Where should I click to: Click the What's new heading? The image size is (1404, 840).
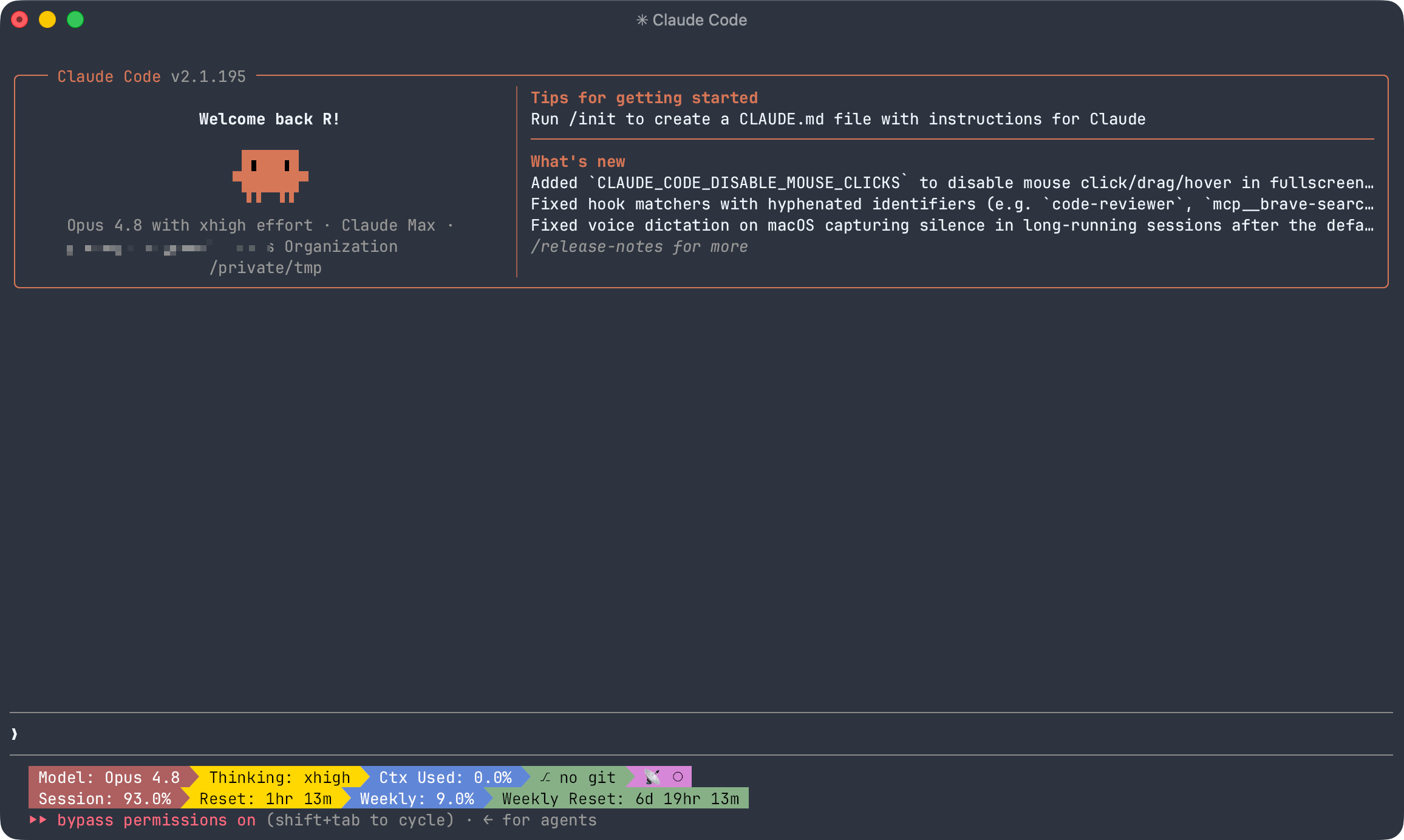point(578,161)
